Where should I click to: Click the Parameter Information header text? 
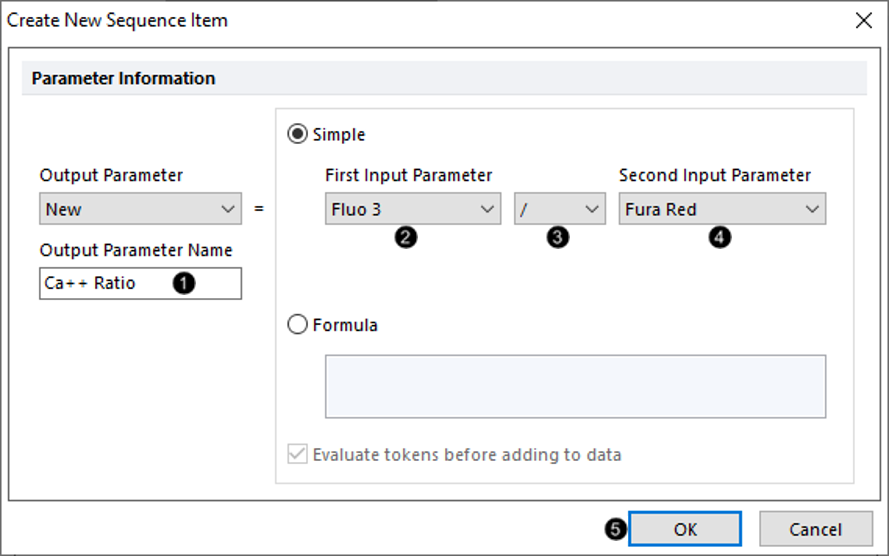pos(124,78)
